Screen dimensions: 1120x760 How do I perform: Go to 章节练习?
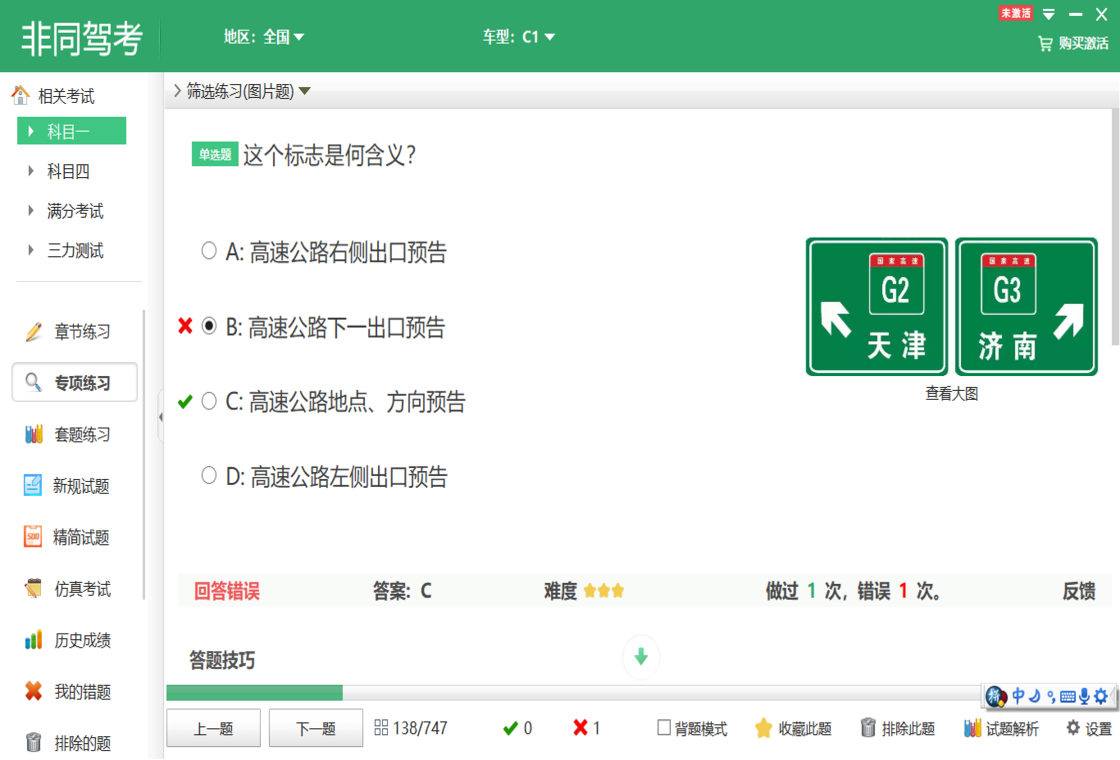pos(82,331)
